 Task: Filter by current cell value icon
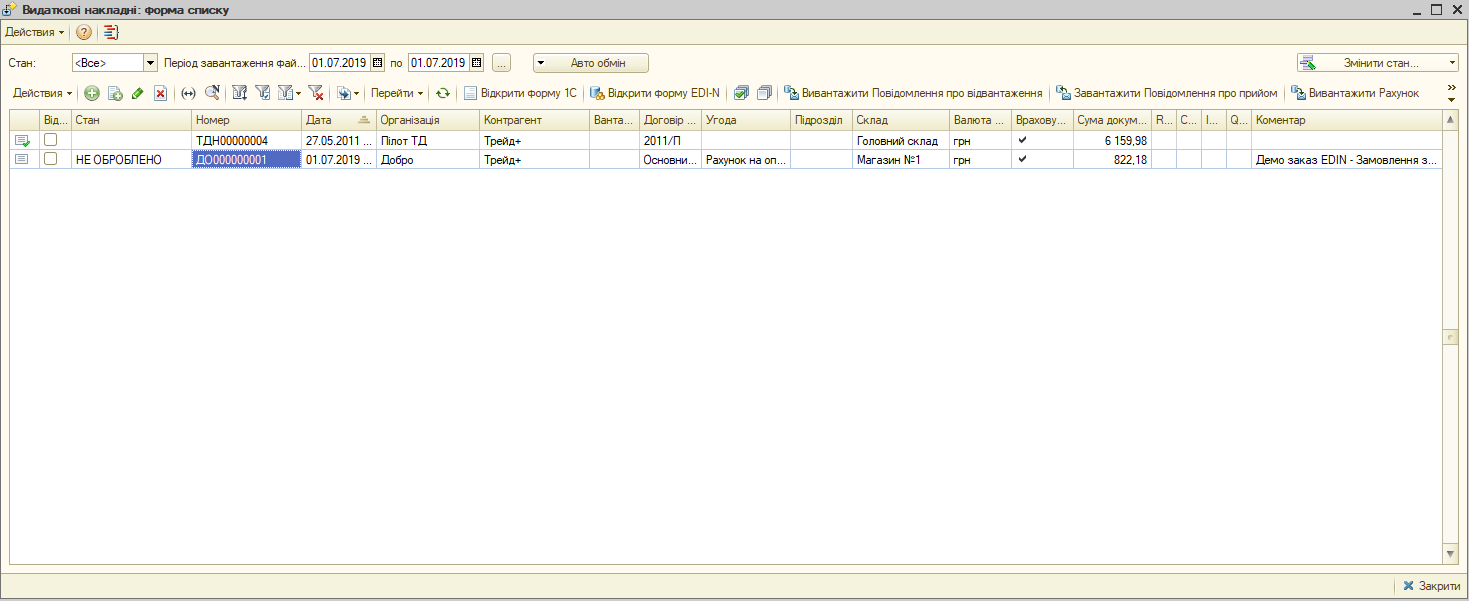pyautogui.click(x=263, y=93)
